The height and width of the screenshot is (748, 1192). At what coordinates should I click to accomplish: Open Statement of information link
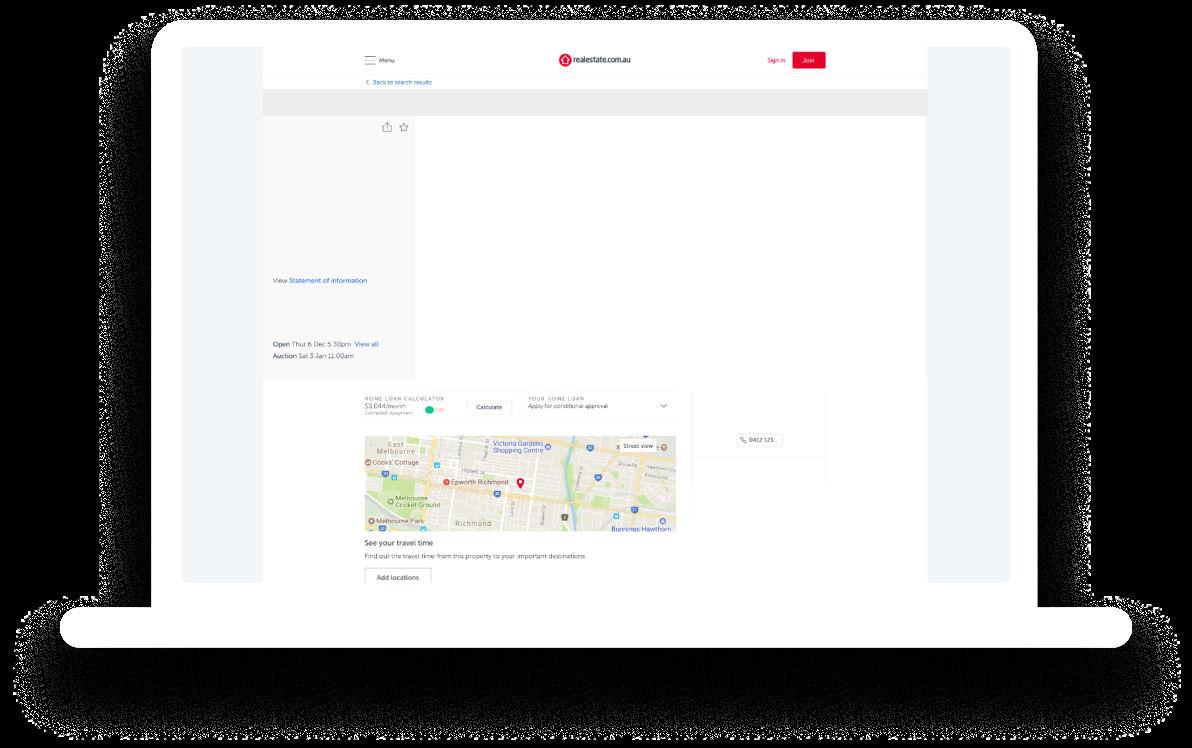[328, 280]
